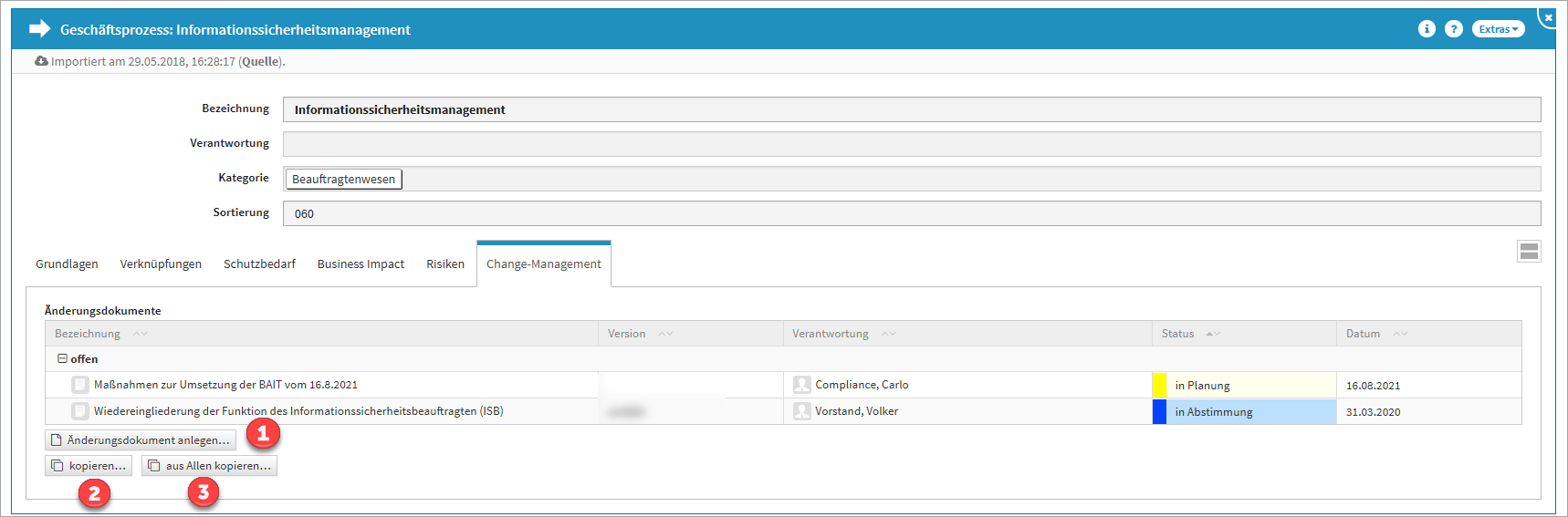Screen dimensions: 1568x517
Task: Open the Extras dropdown menu
Action: click(x=1498, y=29)
